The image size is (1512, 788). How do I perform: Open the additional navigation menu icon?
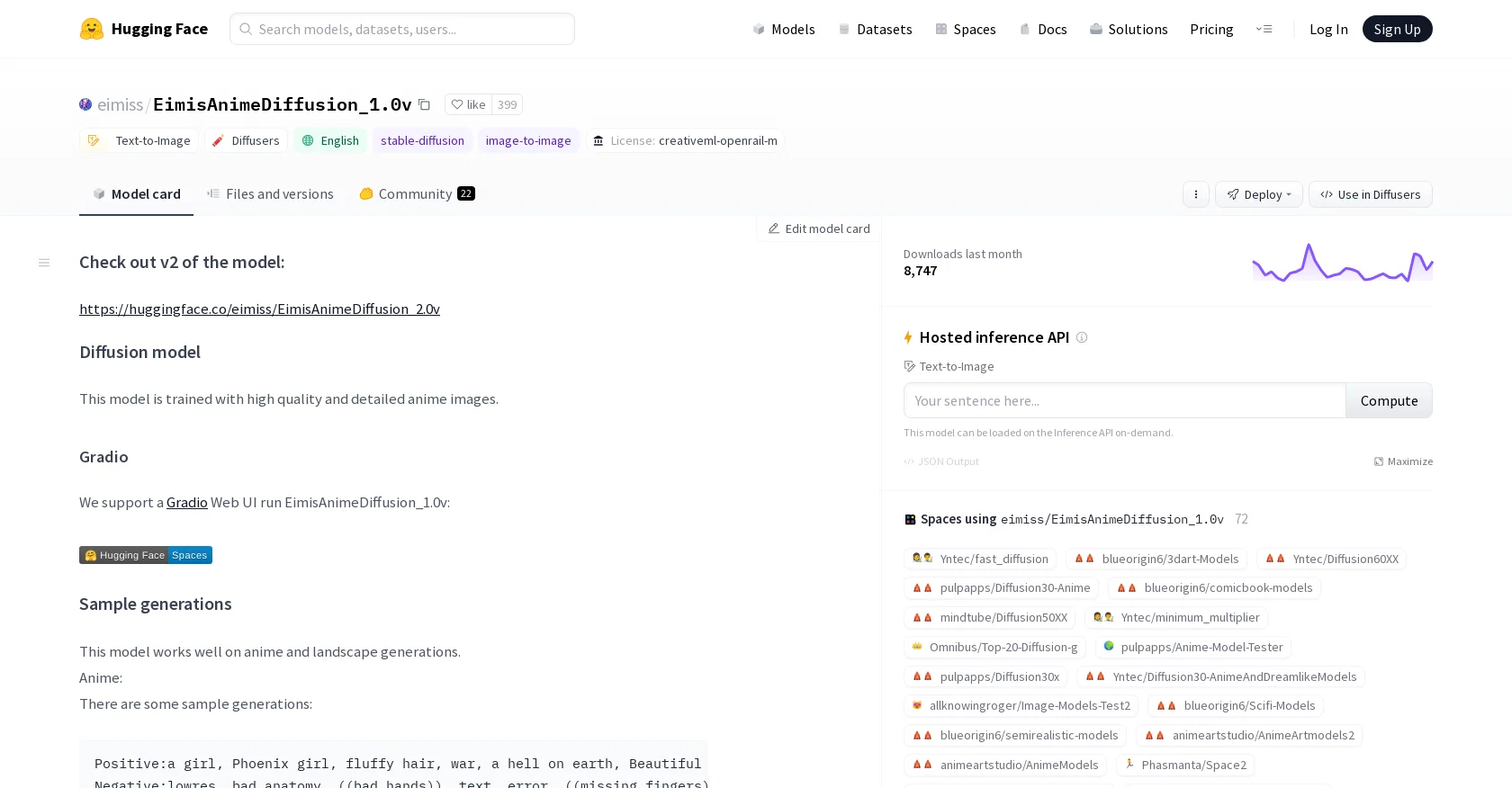click(1264, 29)
